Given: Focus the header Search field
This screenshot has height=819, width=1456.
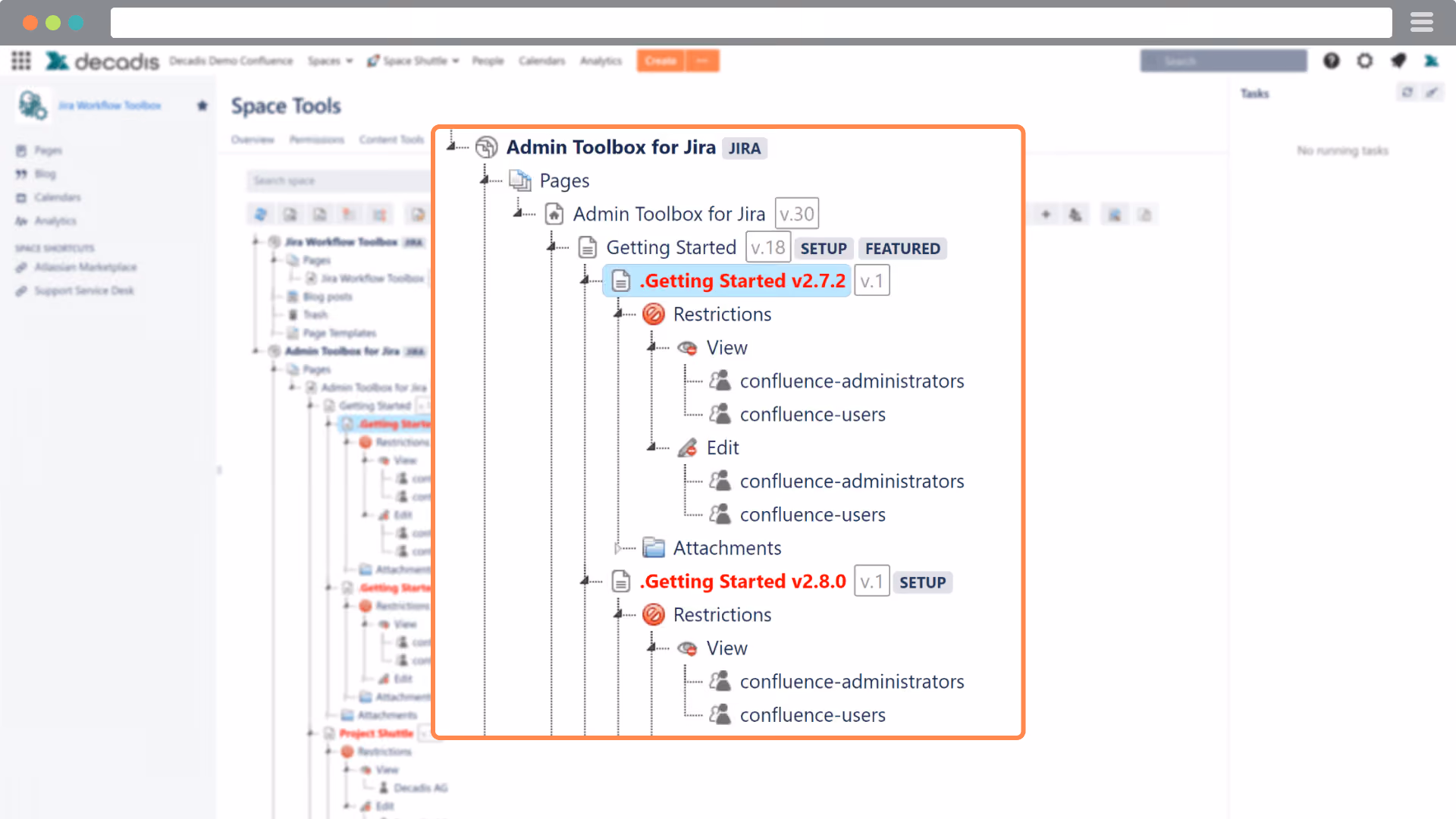Looking at the screenshot, I should point(1223,61).
